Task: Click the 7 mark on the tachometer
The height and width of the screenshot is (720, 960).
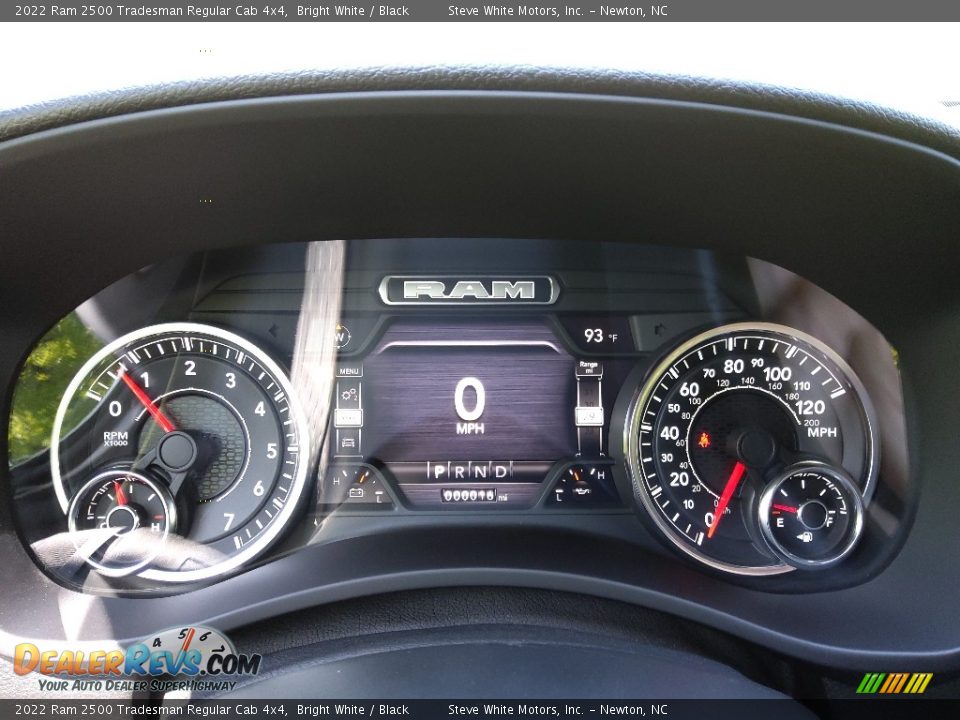Action: point(228,521)
